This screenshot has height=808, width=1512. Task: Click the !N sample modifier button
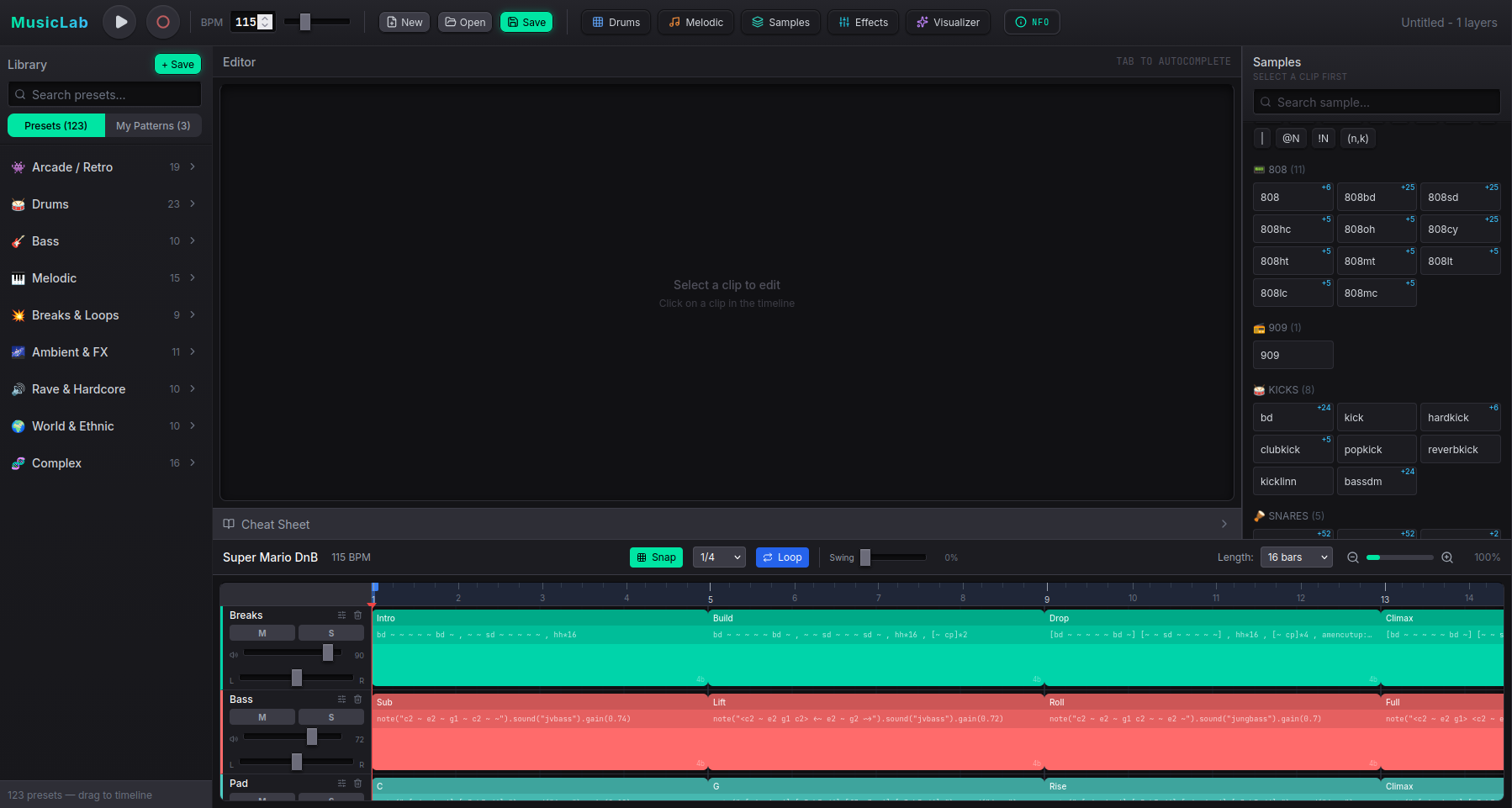click(1324, 139)
